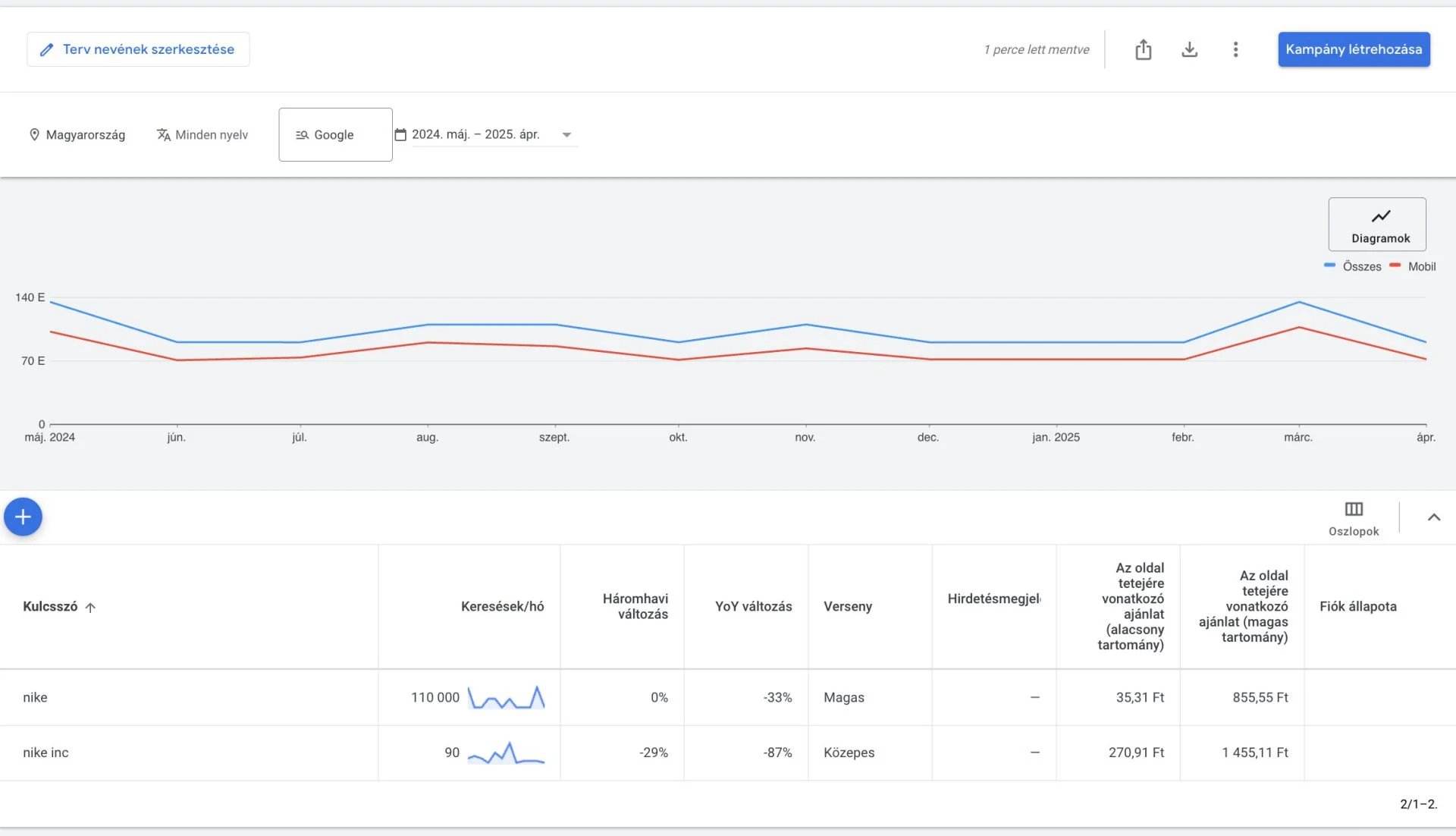Click Terv nevének szerkesztése text
The image size is (1456, 836).
point(149,49)
